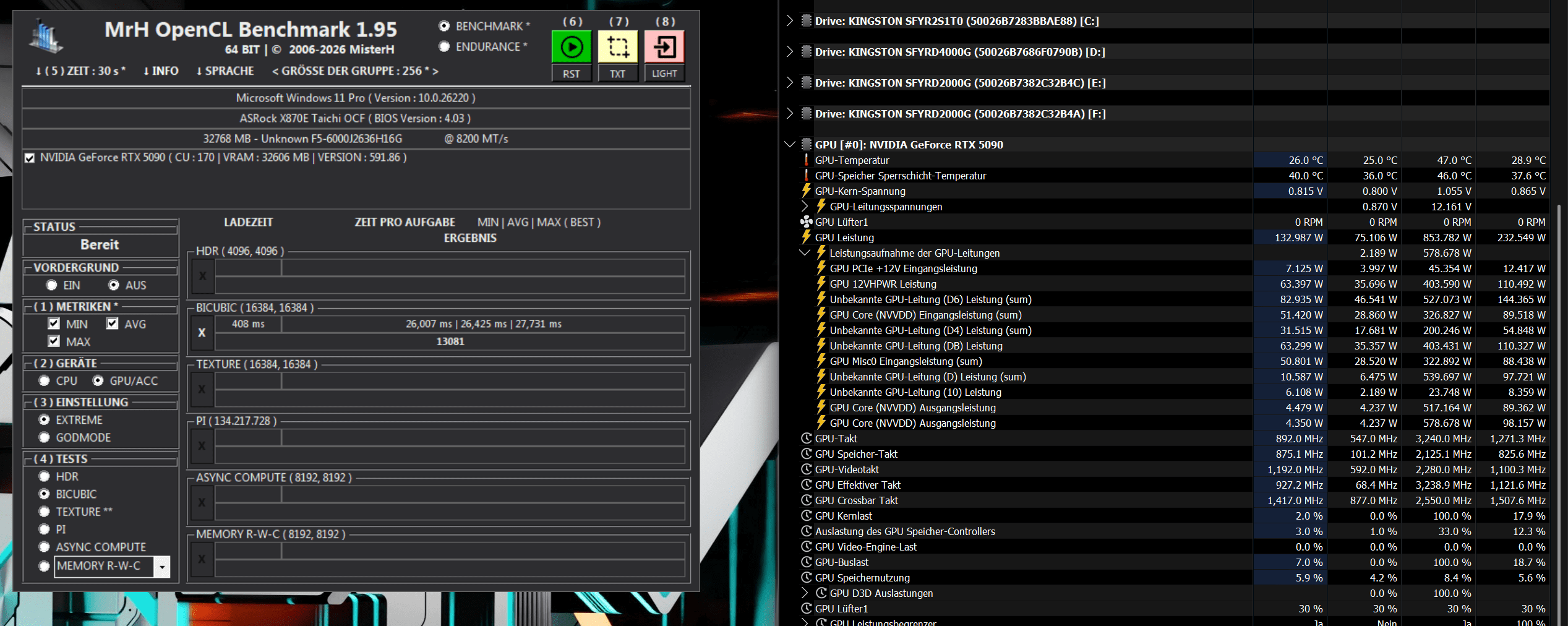Click the clock icon next to GPU Crossbar Takt
The height and width of the screenshot is (626, 1568).
point(807,500)
